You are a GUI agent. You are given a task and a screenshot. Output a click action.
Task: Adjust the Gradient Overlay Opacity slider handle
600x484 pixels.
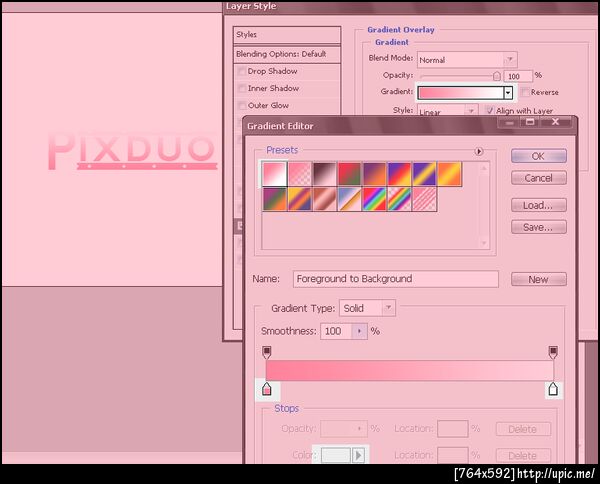[496, 76]
